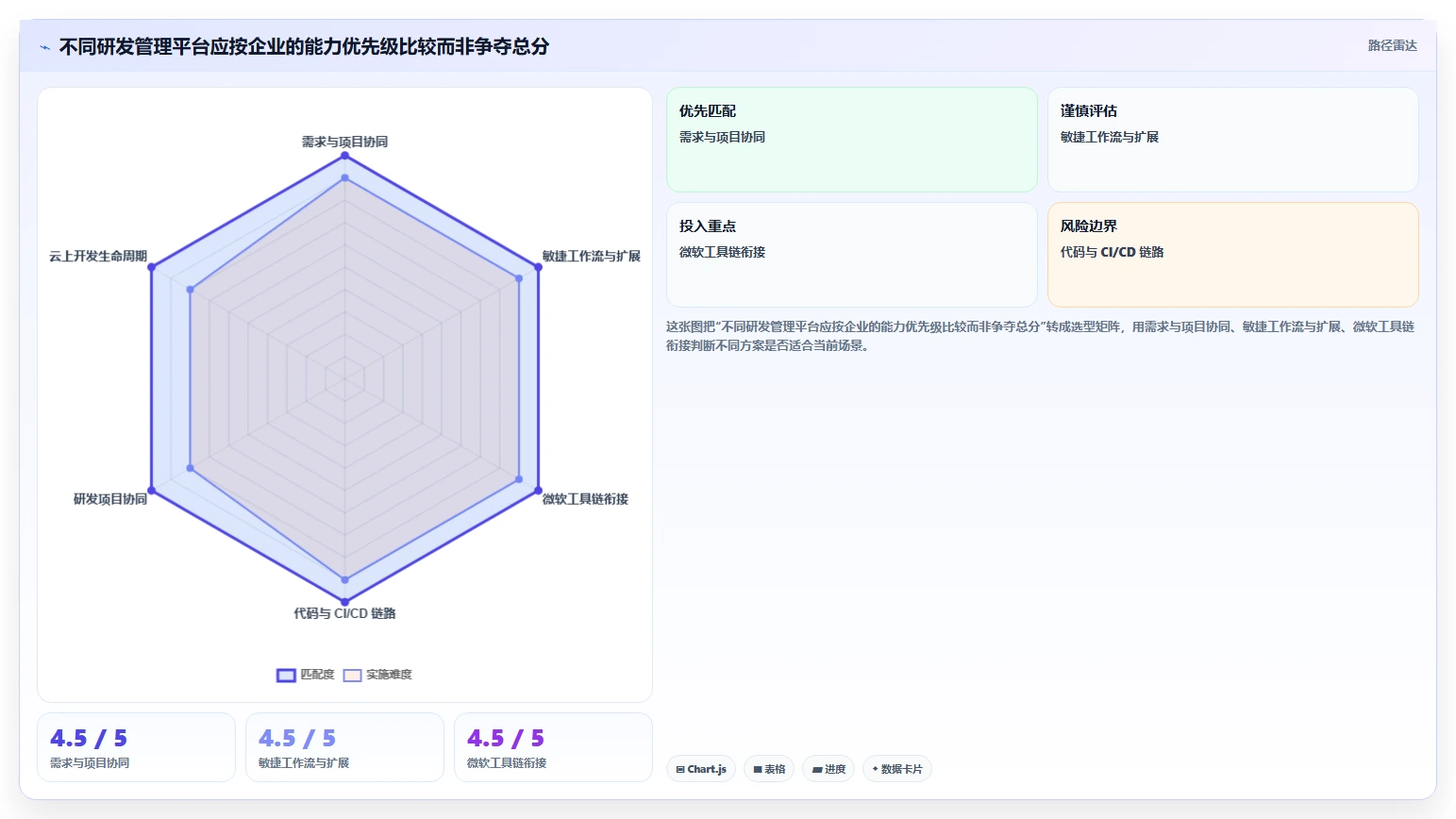Viewport: 1456px width, 819px height.
Task: Click the 敏捷工作流与扩展 score card
Action: point(344,747)
